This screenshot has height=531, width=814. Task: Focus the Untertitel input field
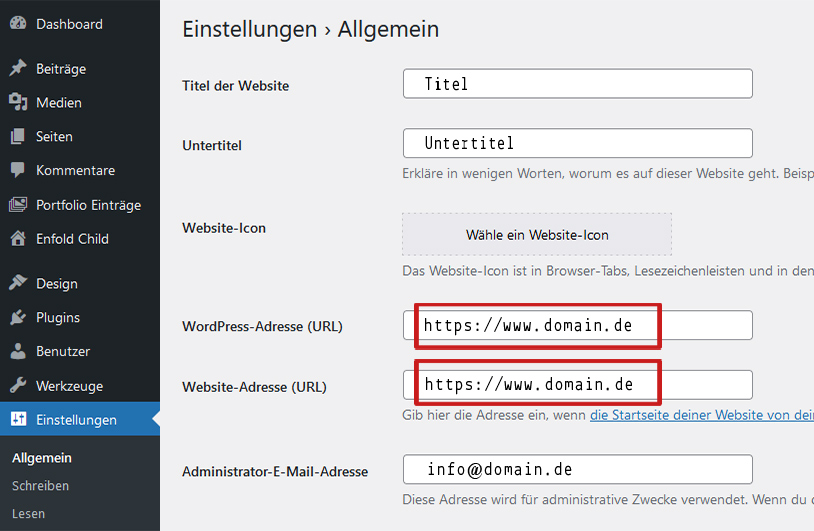[x=577, y=143]
